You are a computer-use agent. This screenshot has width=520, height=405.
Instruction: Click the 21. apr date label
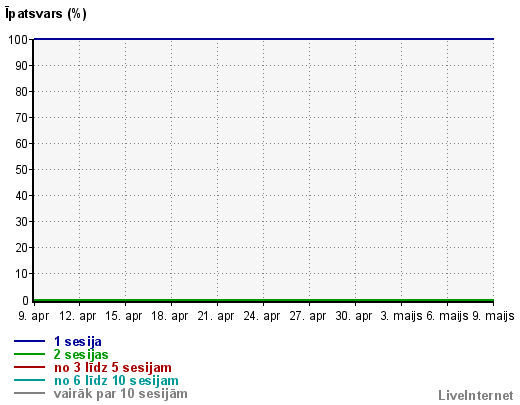pyautogui.click(x=216, y=316)
